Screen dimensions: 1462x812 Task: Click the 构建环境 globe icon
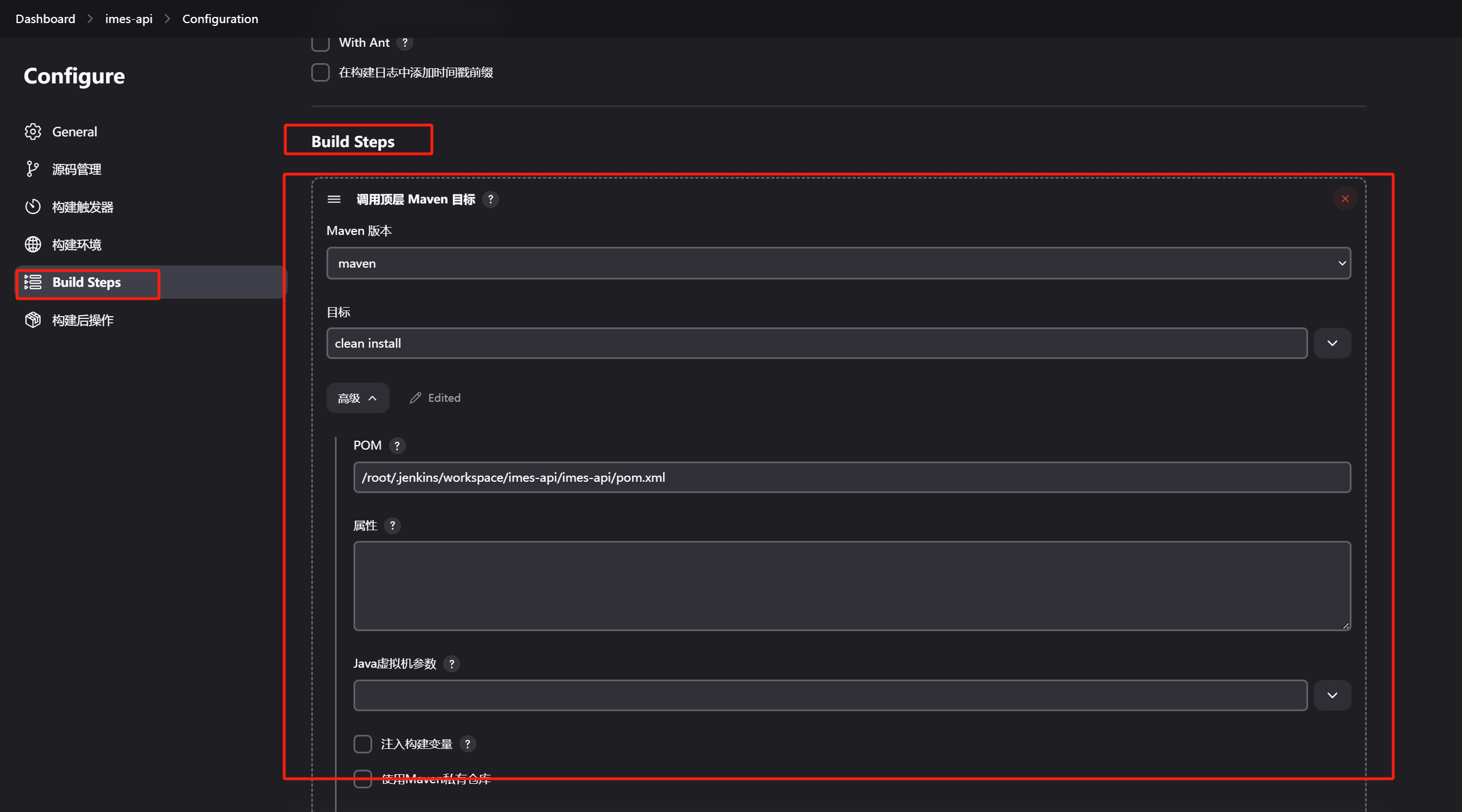tap(33, 245)
